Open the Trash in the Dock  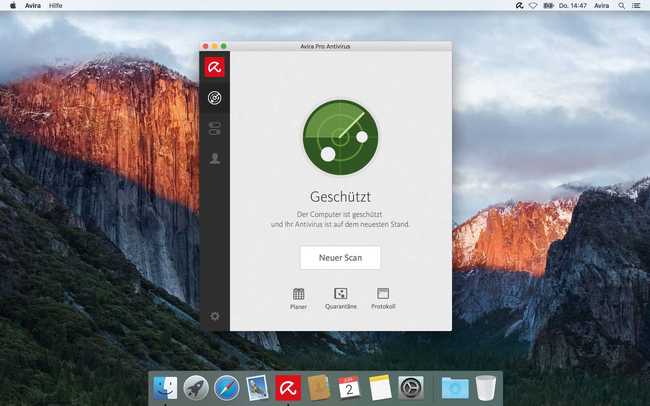point(485,388)
